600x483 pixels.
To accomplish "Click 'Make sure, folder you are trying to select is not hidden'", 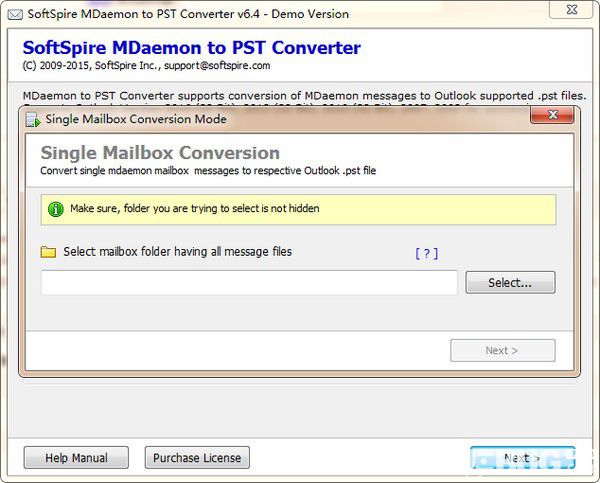I will click(195, 209).
